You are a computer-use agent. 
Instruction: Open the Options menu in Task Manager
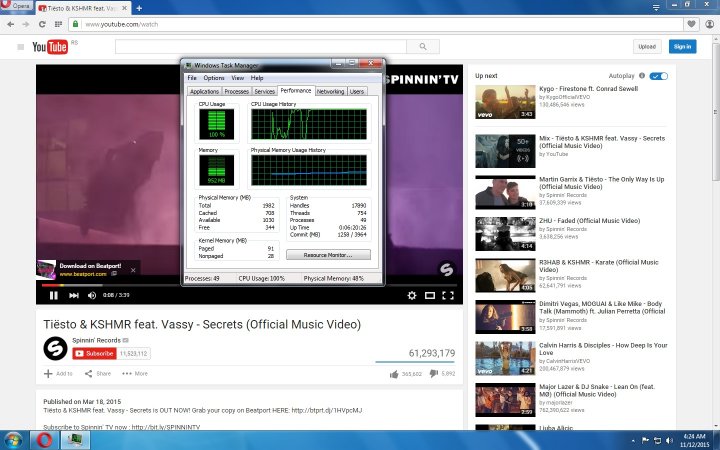(214, 78)
